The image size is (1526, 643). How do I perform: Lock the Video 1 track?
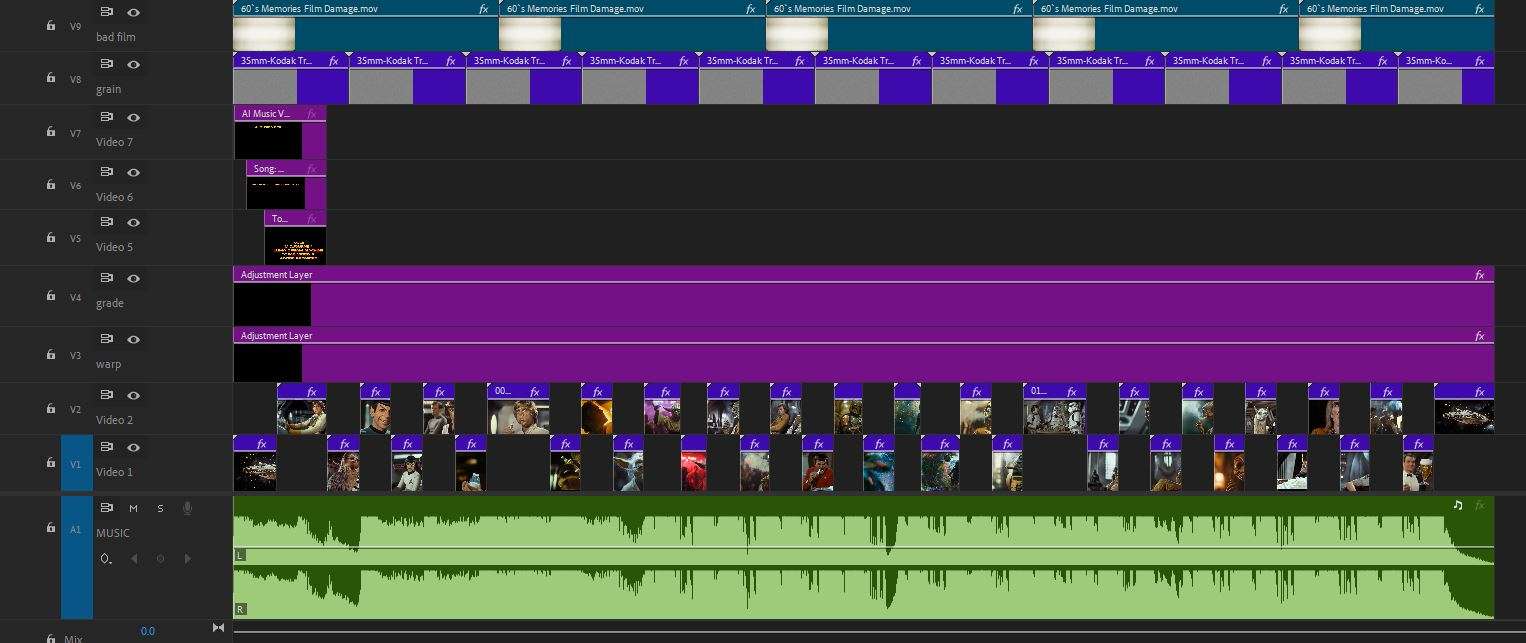click(51, 463)
